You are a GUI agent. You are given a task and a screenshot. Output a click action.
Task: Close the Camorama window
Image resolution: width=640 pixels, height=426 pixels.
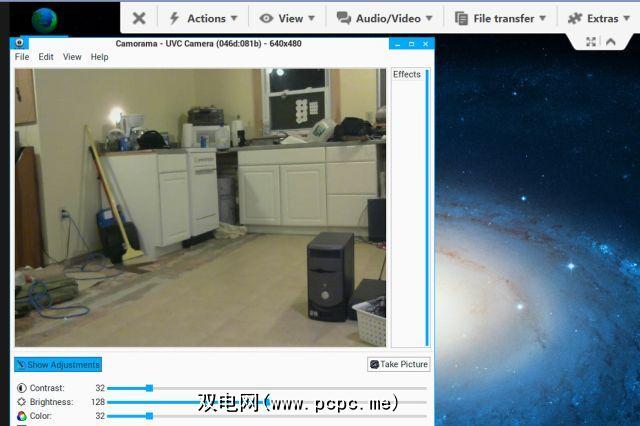(x=425, y=44)
